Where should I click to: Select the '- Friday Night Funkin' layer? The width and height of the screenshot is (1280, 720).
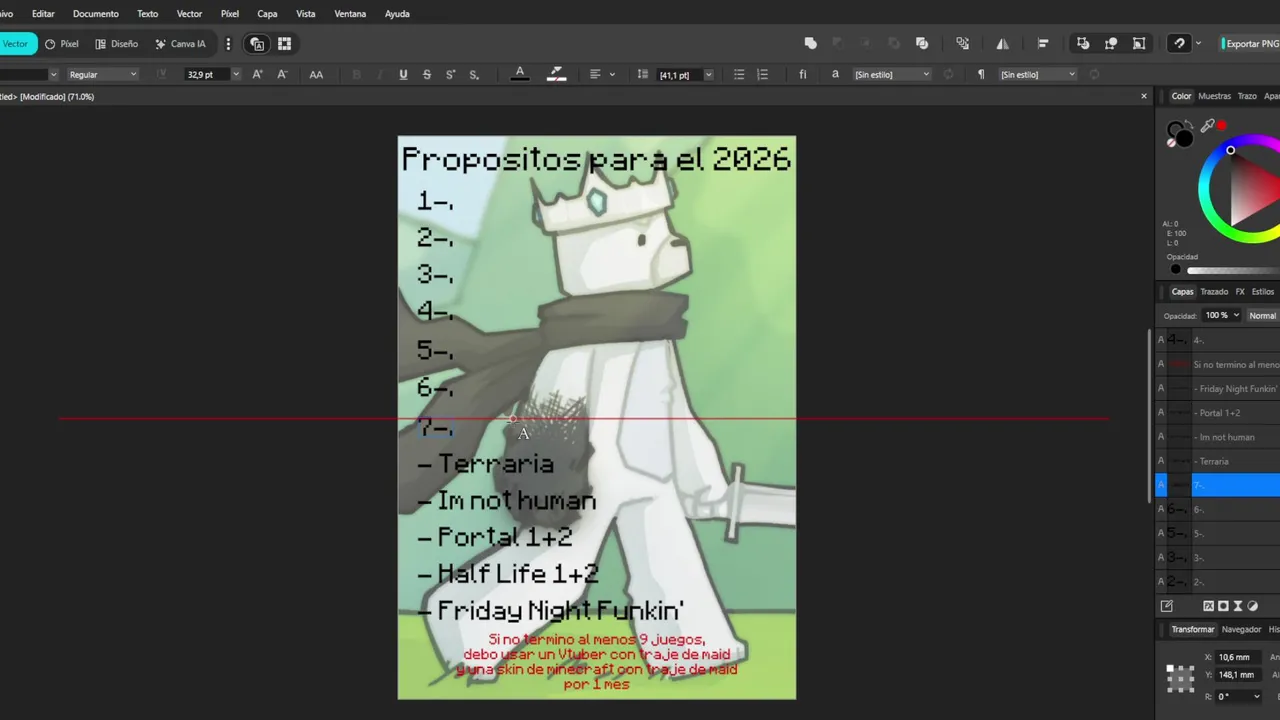(1218, 389)
